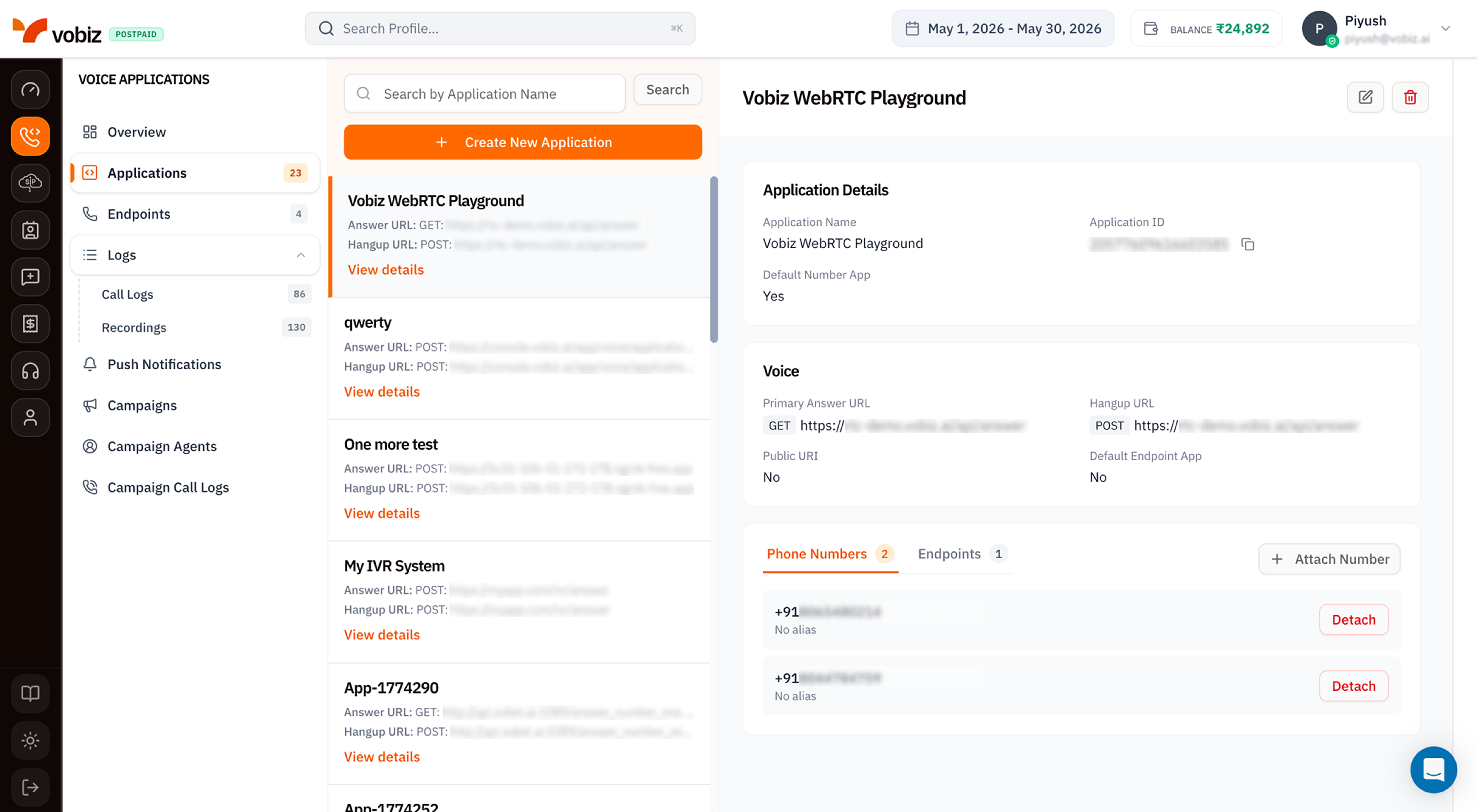Click the wallet balance icon
The width and height of the screenshot is (1477, 812).
(1151, 29)
